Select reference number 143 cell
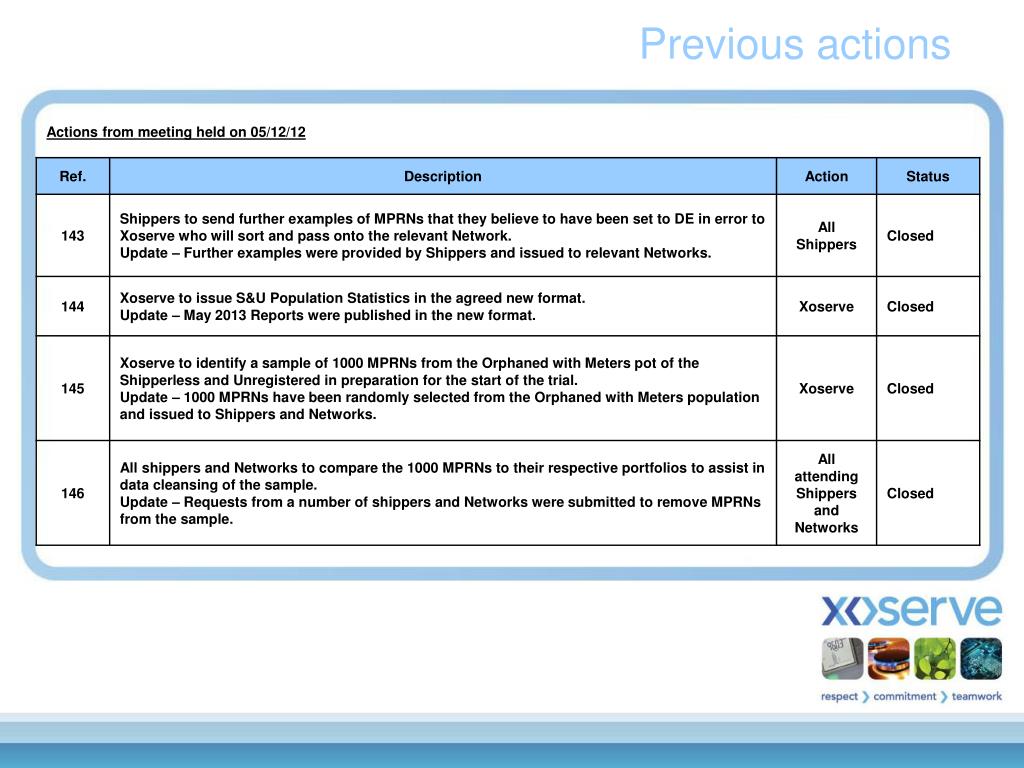 coord(72,236)
